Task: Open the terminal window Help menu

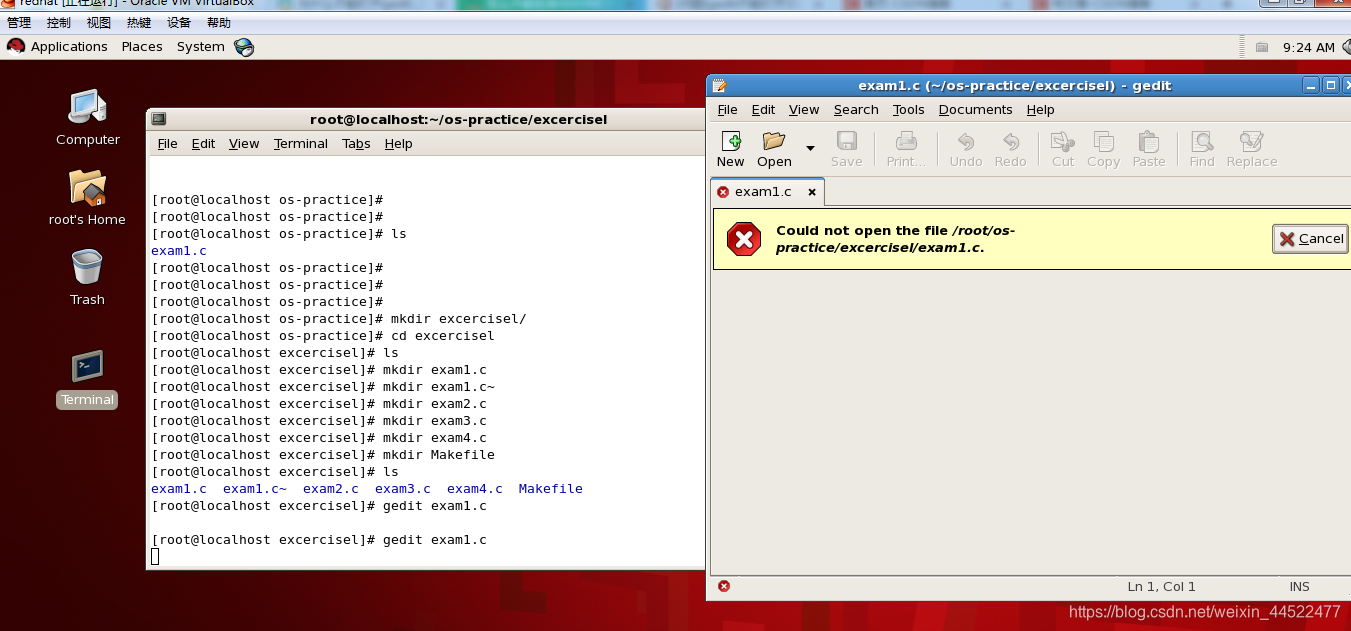Action: tap(398, 144)
